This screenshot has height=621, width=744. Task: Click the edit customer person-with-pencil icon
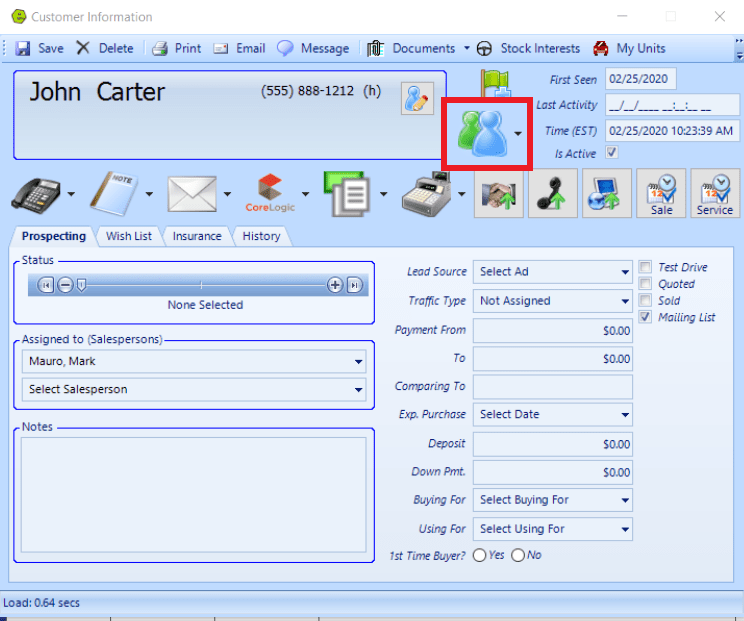click(417, 98)
